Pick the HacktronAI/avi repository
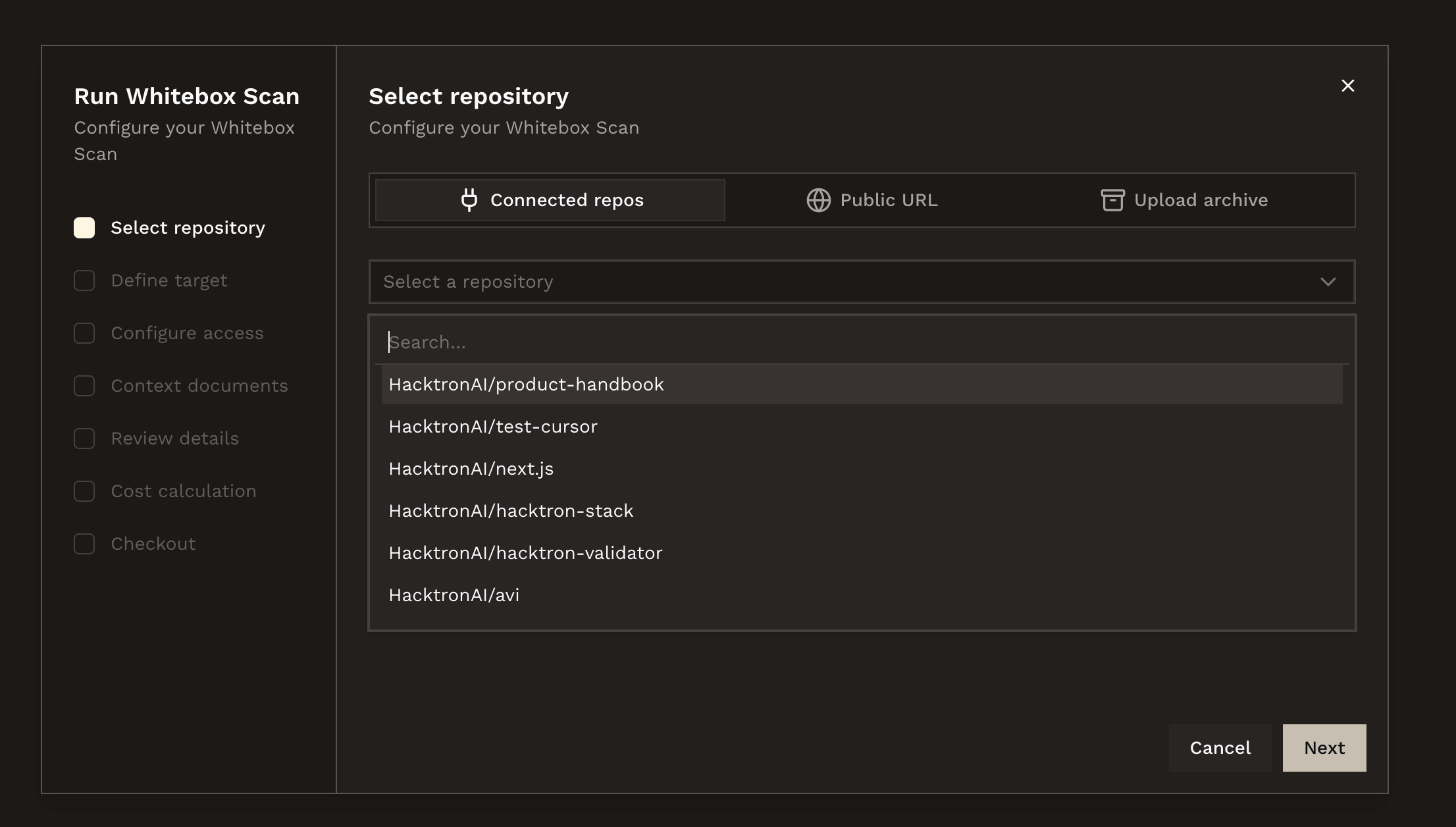This screenshot has height=827, width=1456. [x=862, y=595]
